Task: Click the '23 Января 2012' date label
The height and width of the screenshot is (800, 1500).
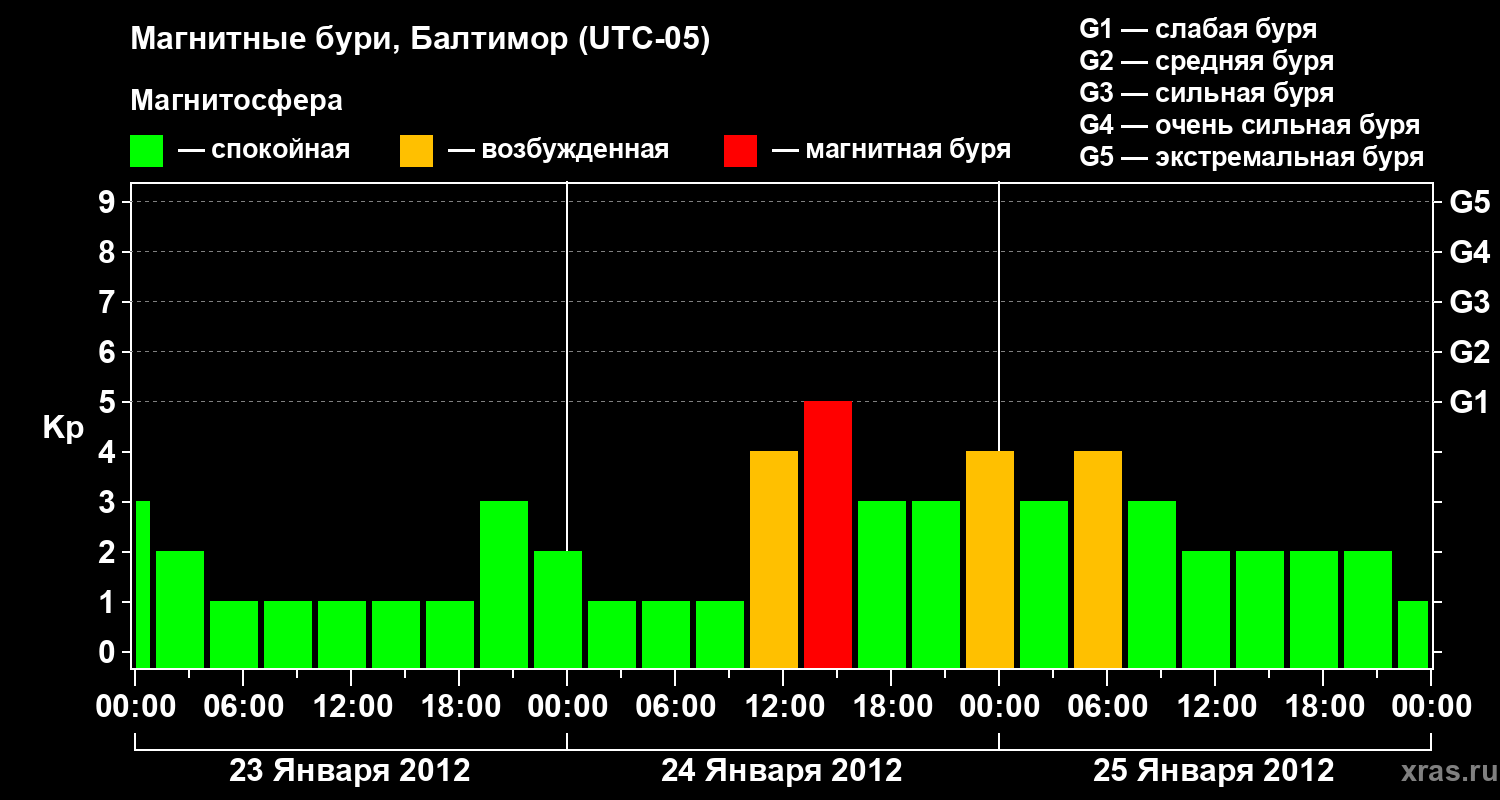Action: coord(350,771)
